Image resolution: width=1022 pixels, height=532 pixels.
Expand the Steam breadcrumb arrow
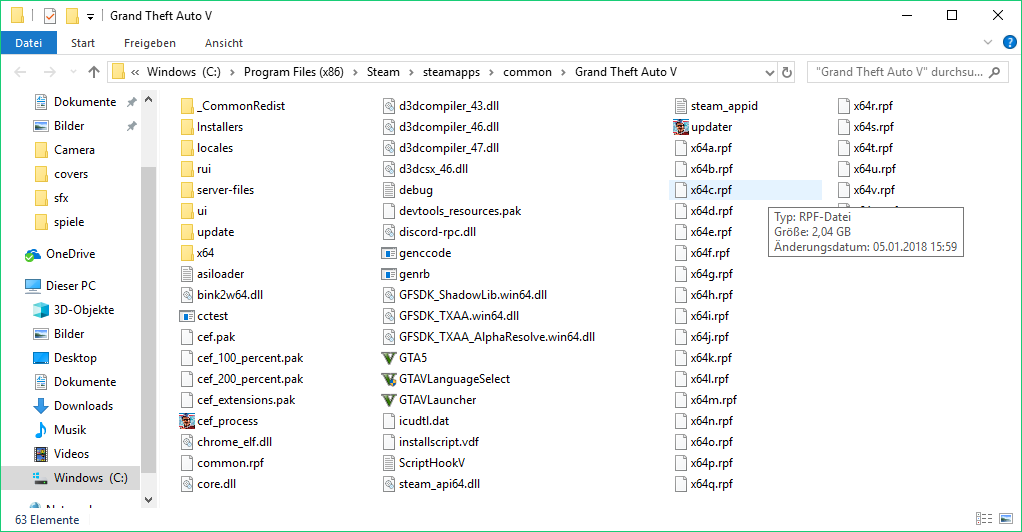[x=411, y=72]
